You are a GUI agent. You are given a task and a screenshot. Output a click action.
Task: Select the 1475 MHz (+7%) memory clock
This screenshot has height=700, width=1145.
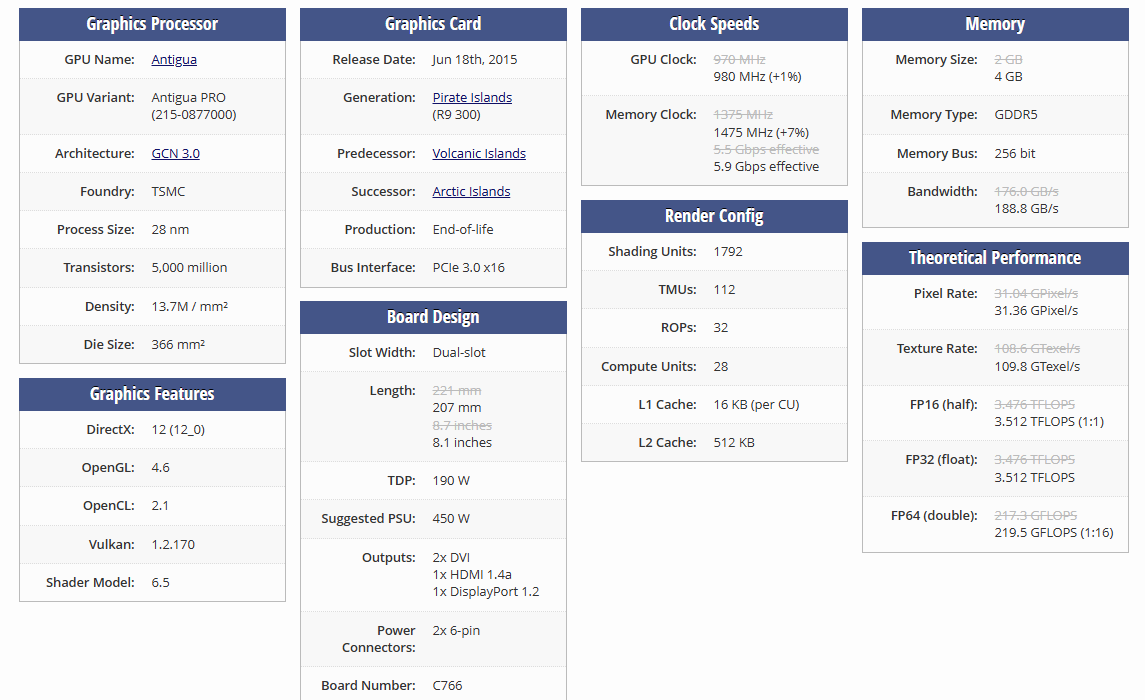(x=761, y=132)
